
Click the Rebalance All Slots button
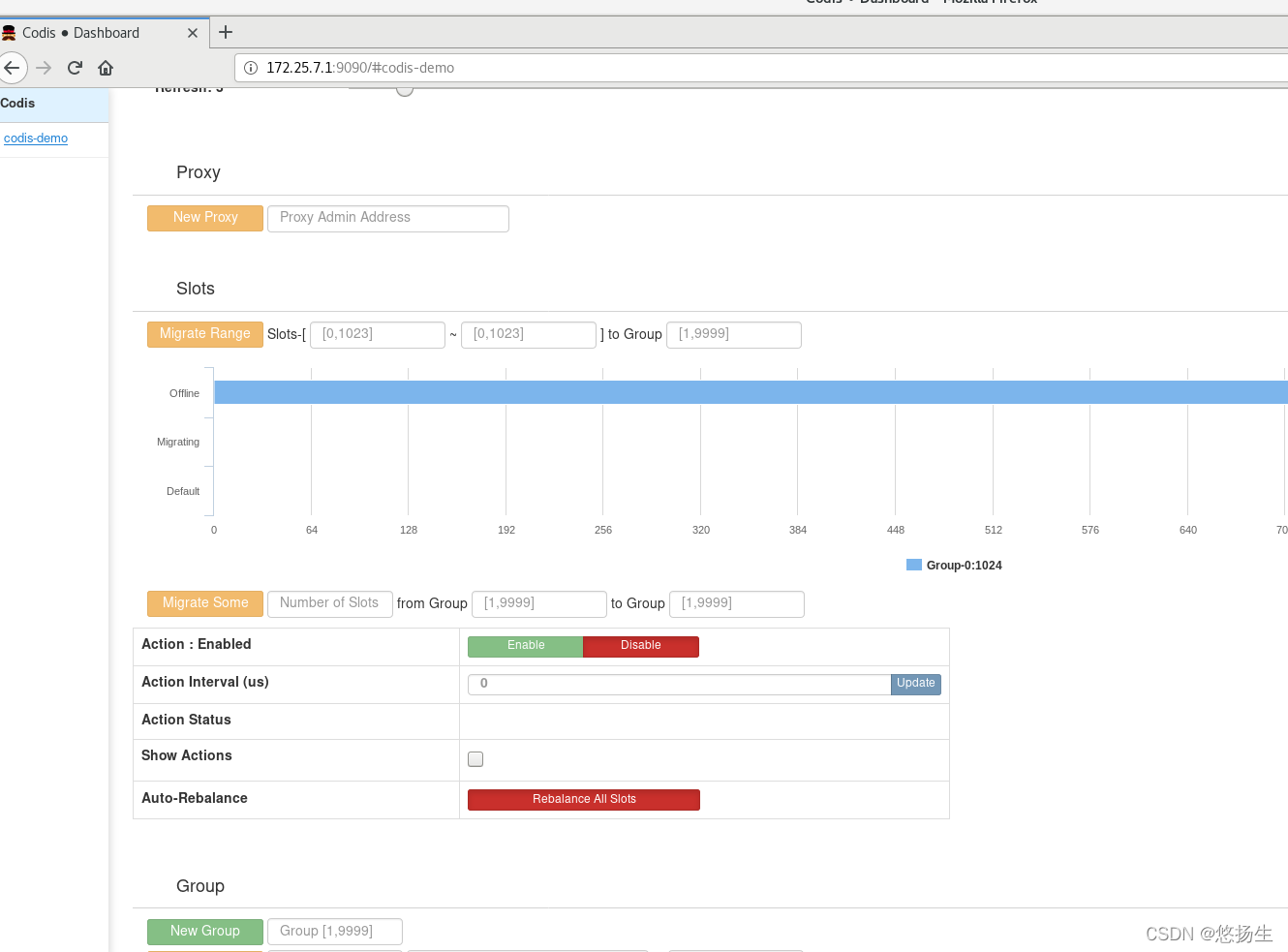click(x=584, y=800)
